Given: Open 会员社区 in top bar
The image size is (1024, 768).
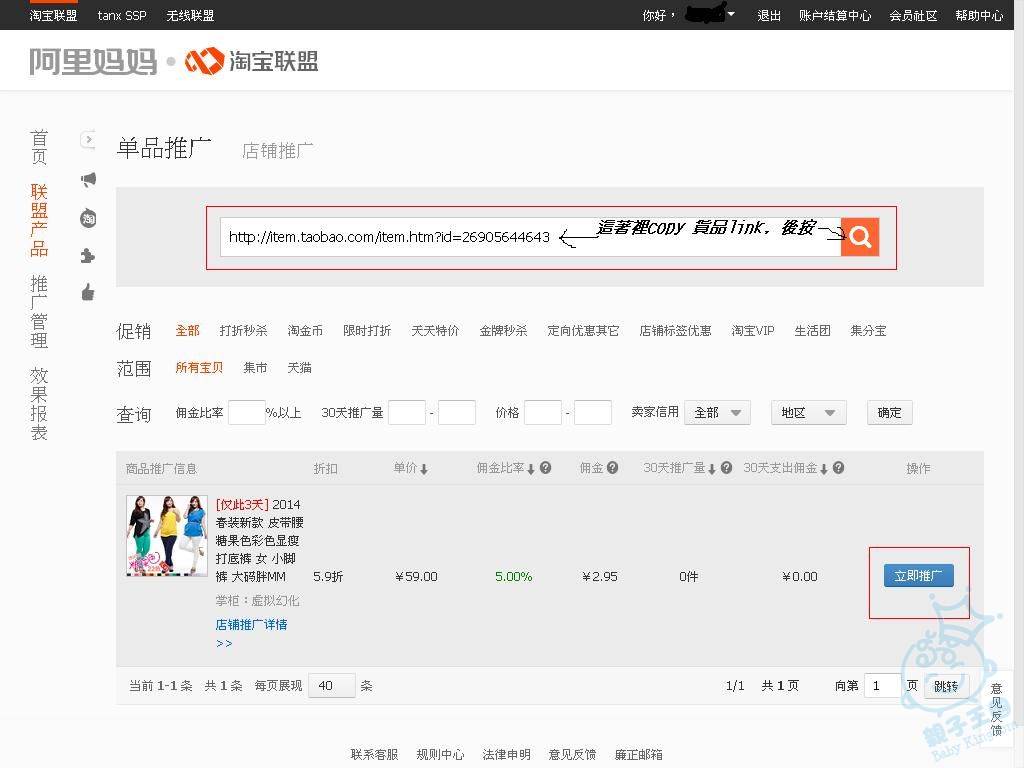Looking at the screenshot, I should 913,15.
